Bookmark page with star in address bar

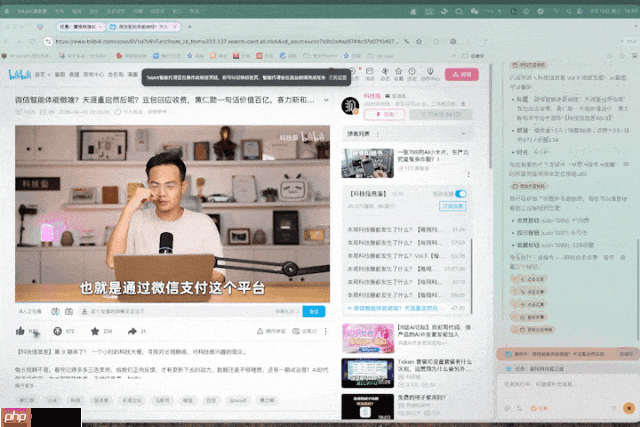click(419, 41)
